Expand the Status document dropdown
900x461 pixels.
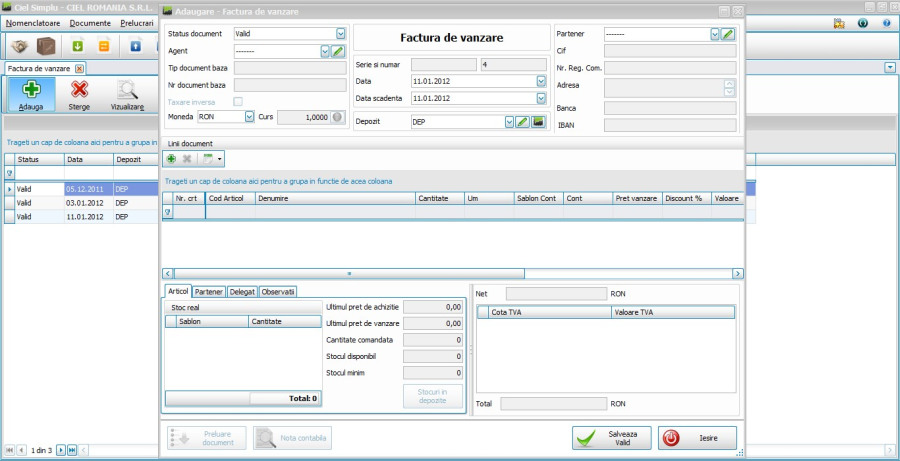tap(341, 34)
